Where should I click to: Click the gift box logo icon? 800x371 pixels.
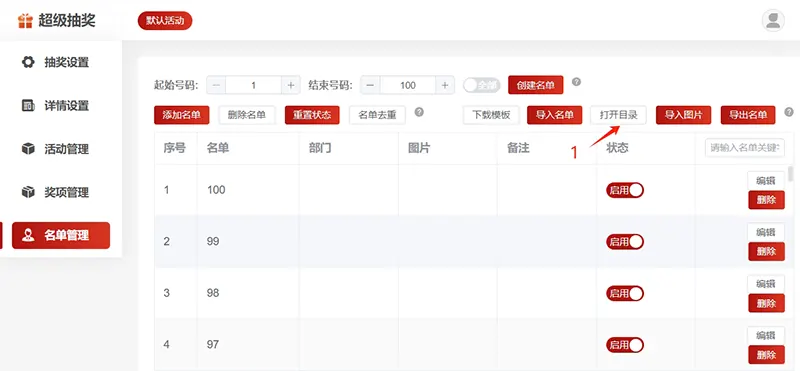coord(25,21)
